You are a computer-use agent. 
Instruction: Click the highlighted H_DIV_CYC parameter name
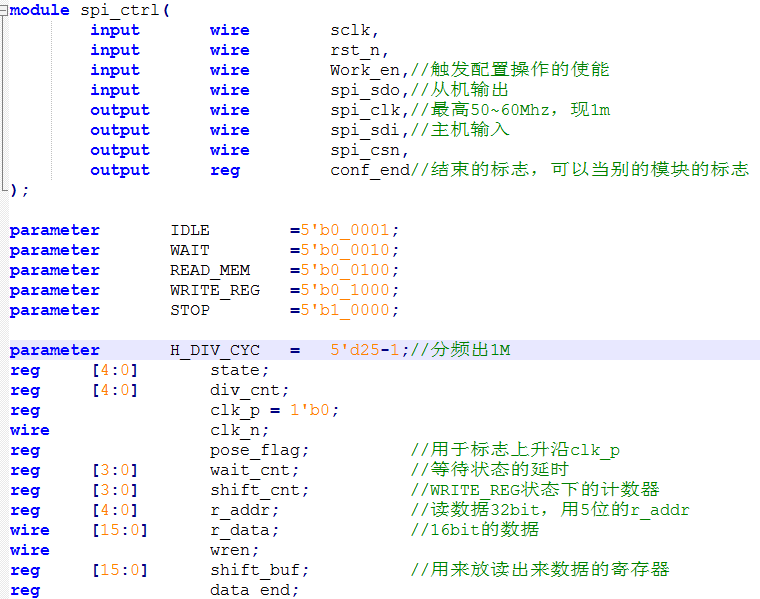tap(215, 350)
